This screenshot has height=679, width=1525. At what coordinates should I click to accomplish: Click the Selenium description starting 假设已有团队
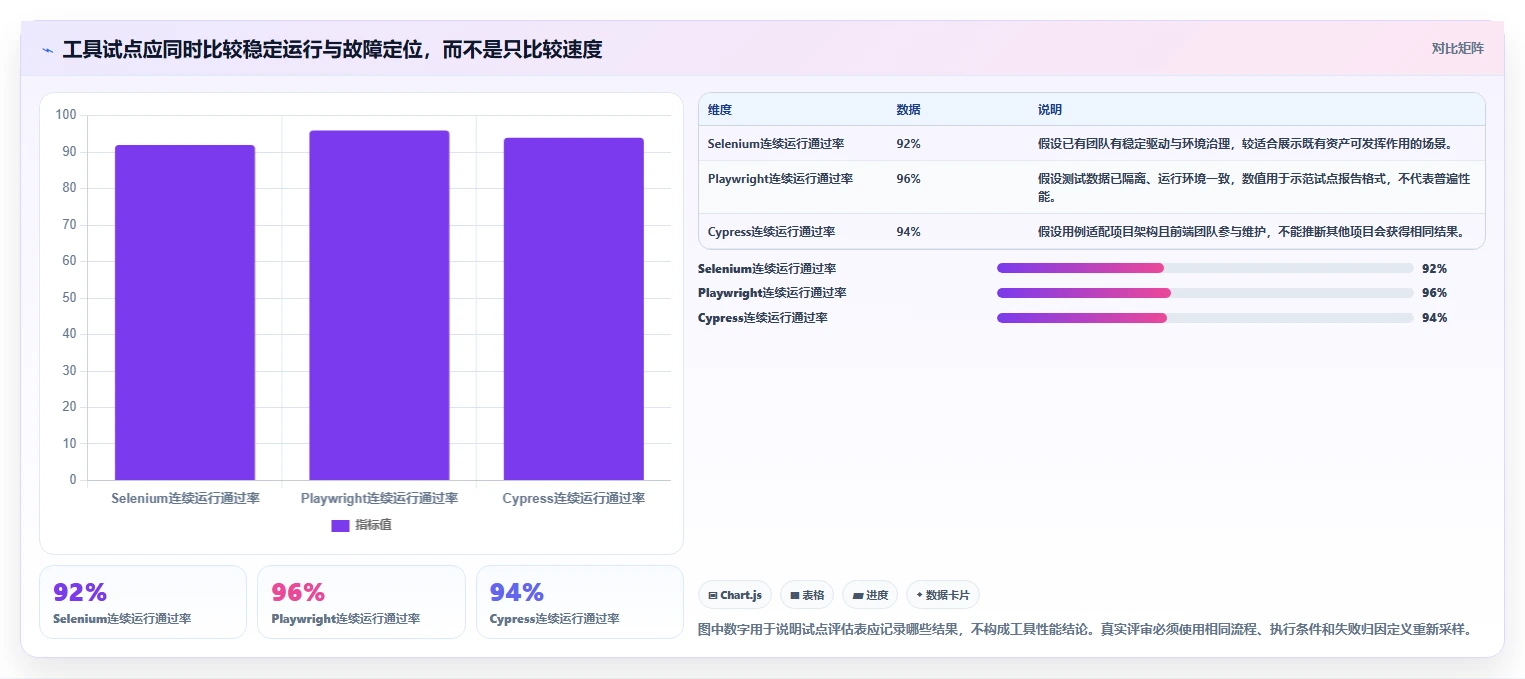[x=1245, y=144]
